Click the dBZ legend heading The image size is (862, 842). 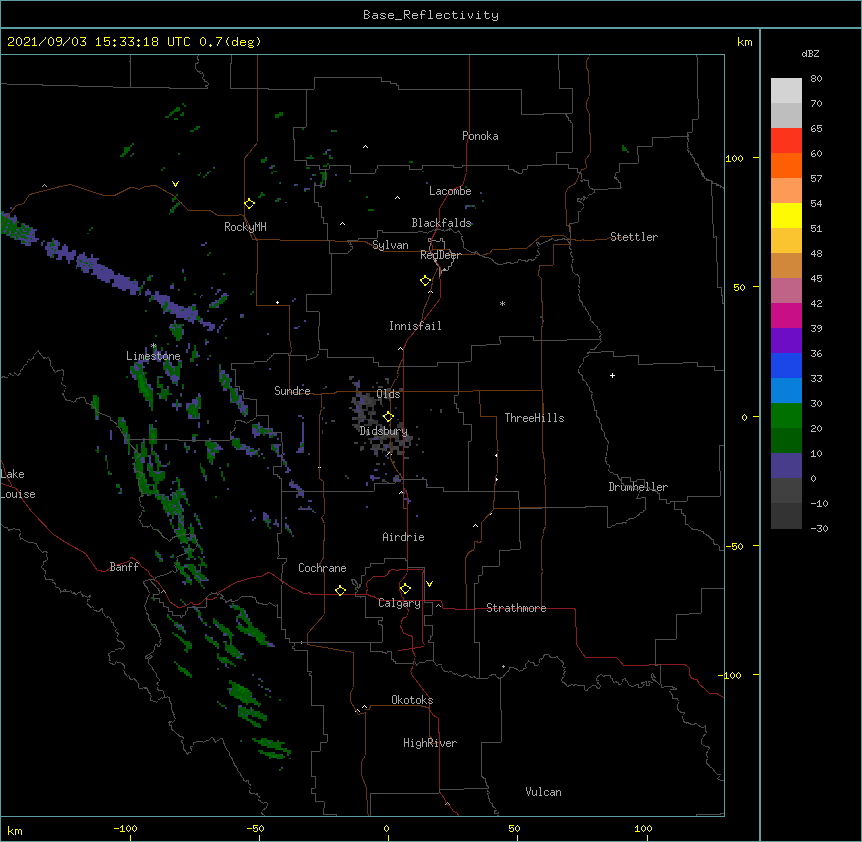click(x=810, y=54)
